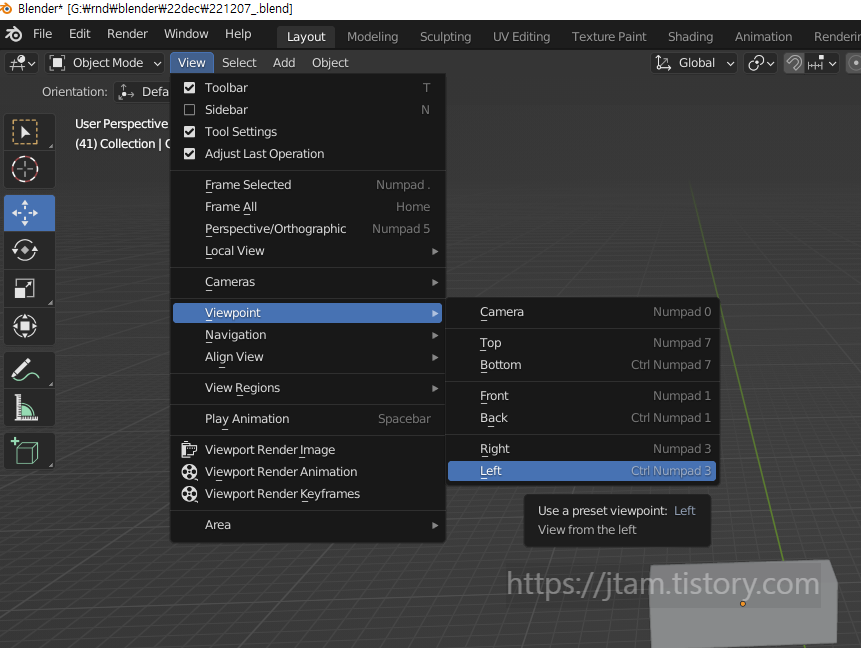
Task: Click the Blender logo menu icon
Action: (13, 34)
